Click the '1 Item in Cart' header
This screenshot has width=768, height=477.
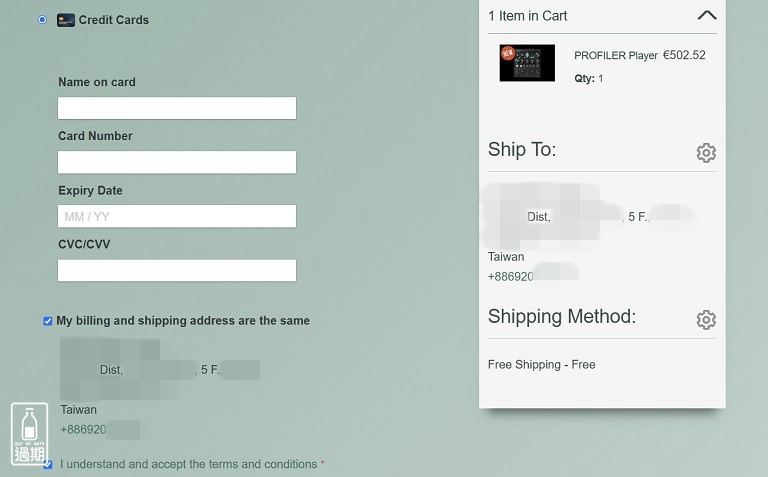click(528, 16)
